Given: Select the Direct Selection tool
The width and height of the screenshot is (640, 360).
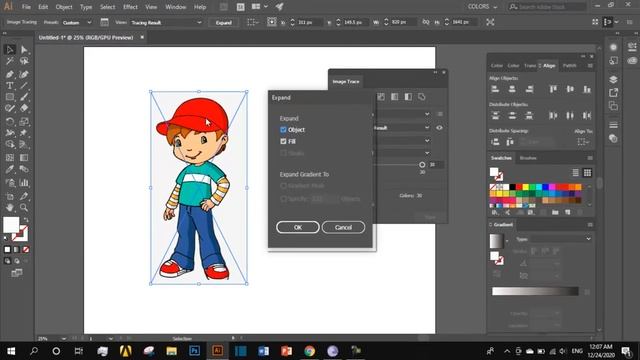Looking at the screenshot, I should point(24,49).
